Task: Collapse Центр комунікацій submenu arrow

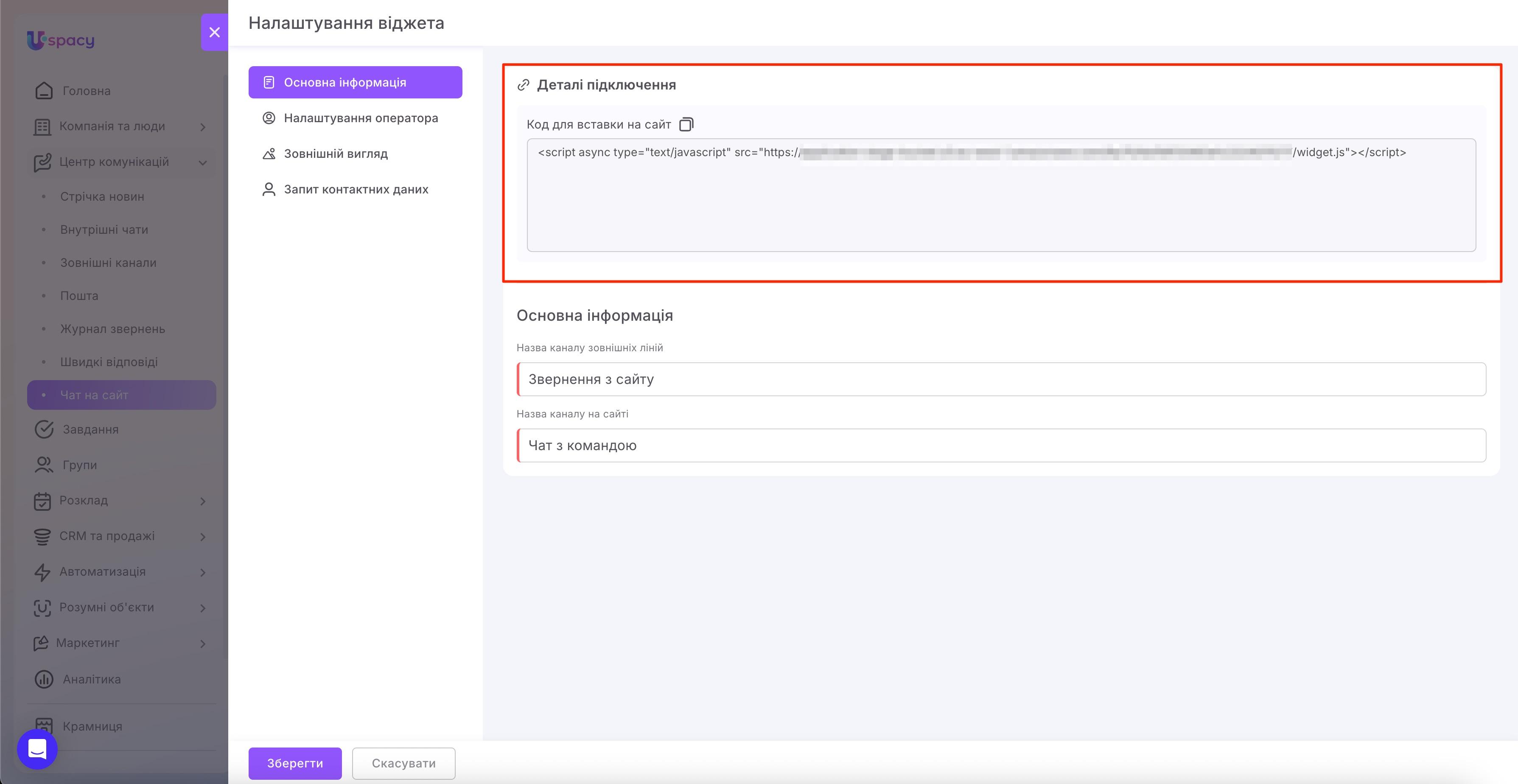Action: point(203,162)
